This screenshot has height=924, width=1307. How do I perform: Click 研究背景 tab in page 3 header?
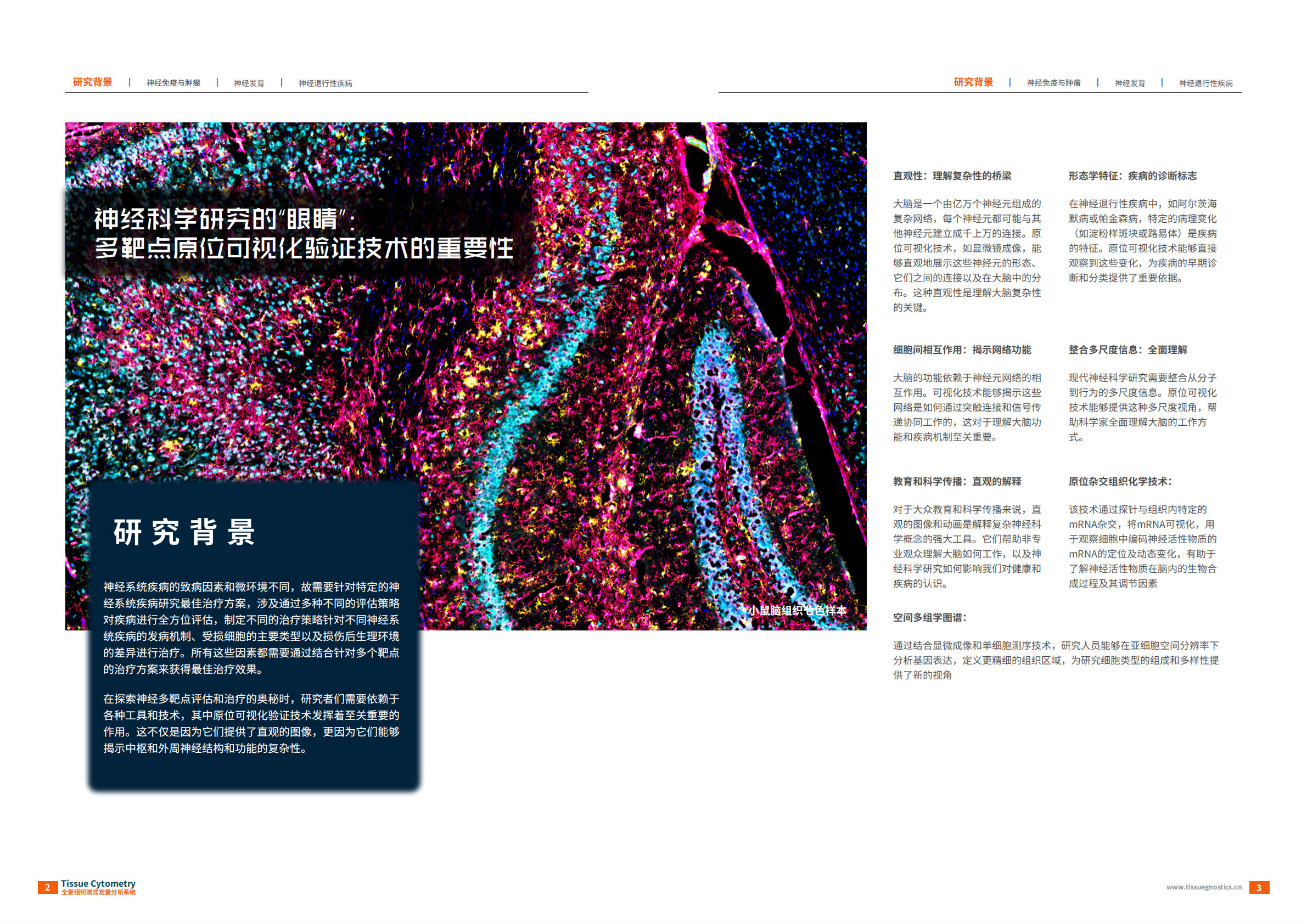click(973, 82)
